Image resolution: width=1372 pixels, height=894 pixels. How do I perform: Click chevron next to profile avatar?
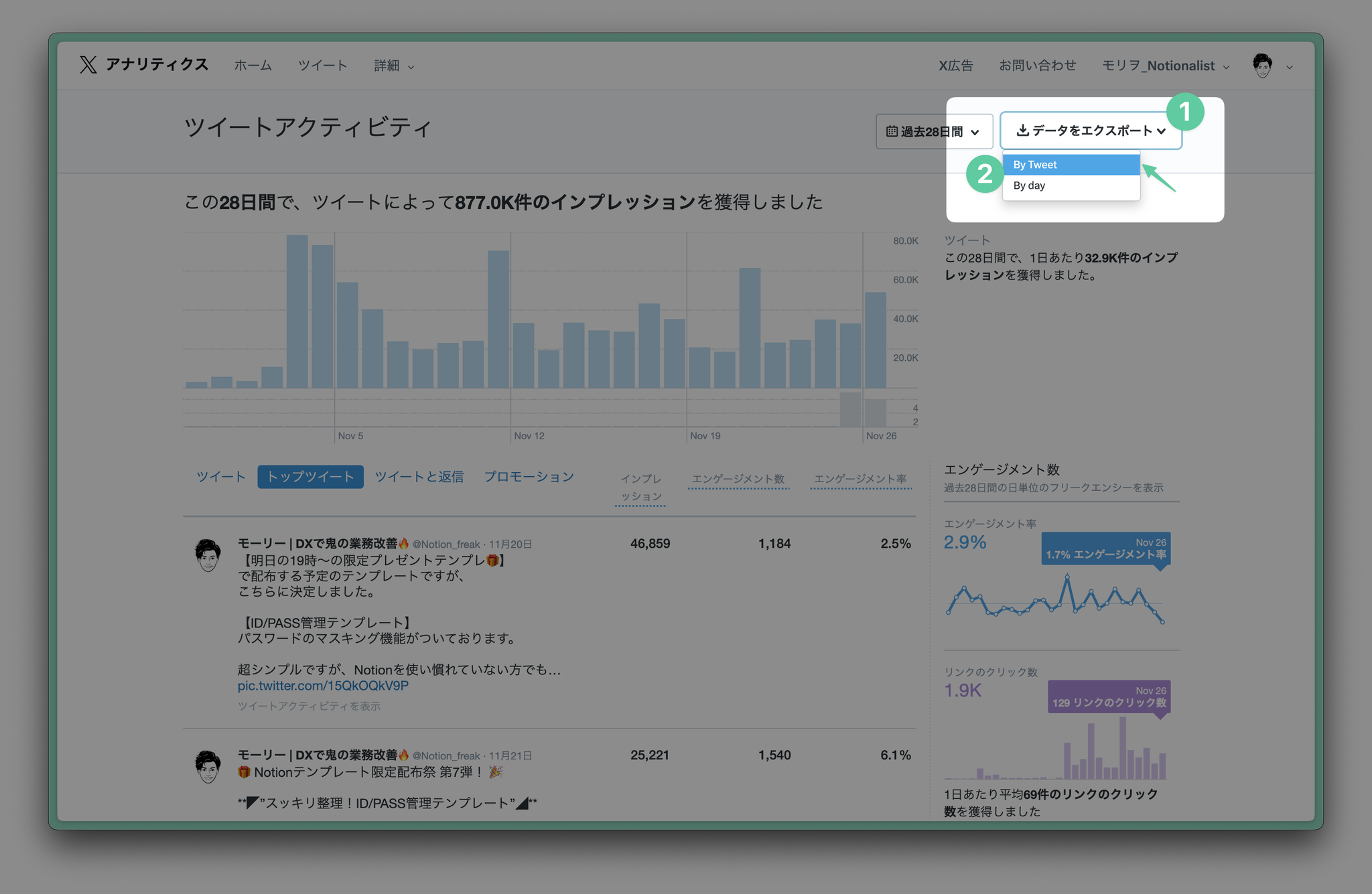click(1290, 67)
